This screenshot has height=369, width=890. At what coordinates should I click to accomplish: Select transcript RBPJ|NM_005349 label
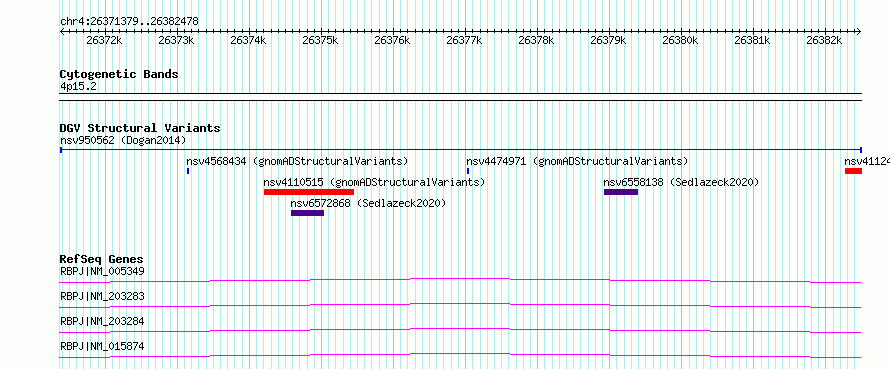click(102, 271)
